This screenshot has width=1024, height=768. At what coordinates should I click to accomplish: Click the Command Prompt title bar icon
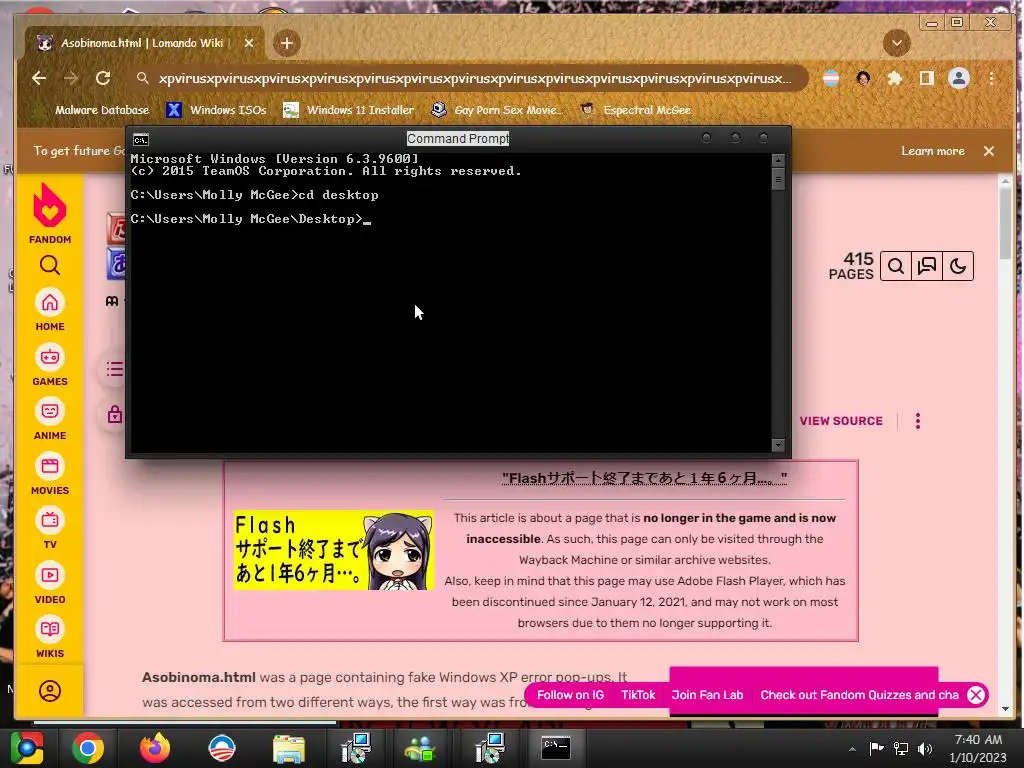pyautogui.click(x=140, y=139)
